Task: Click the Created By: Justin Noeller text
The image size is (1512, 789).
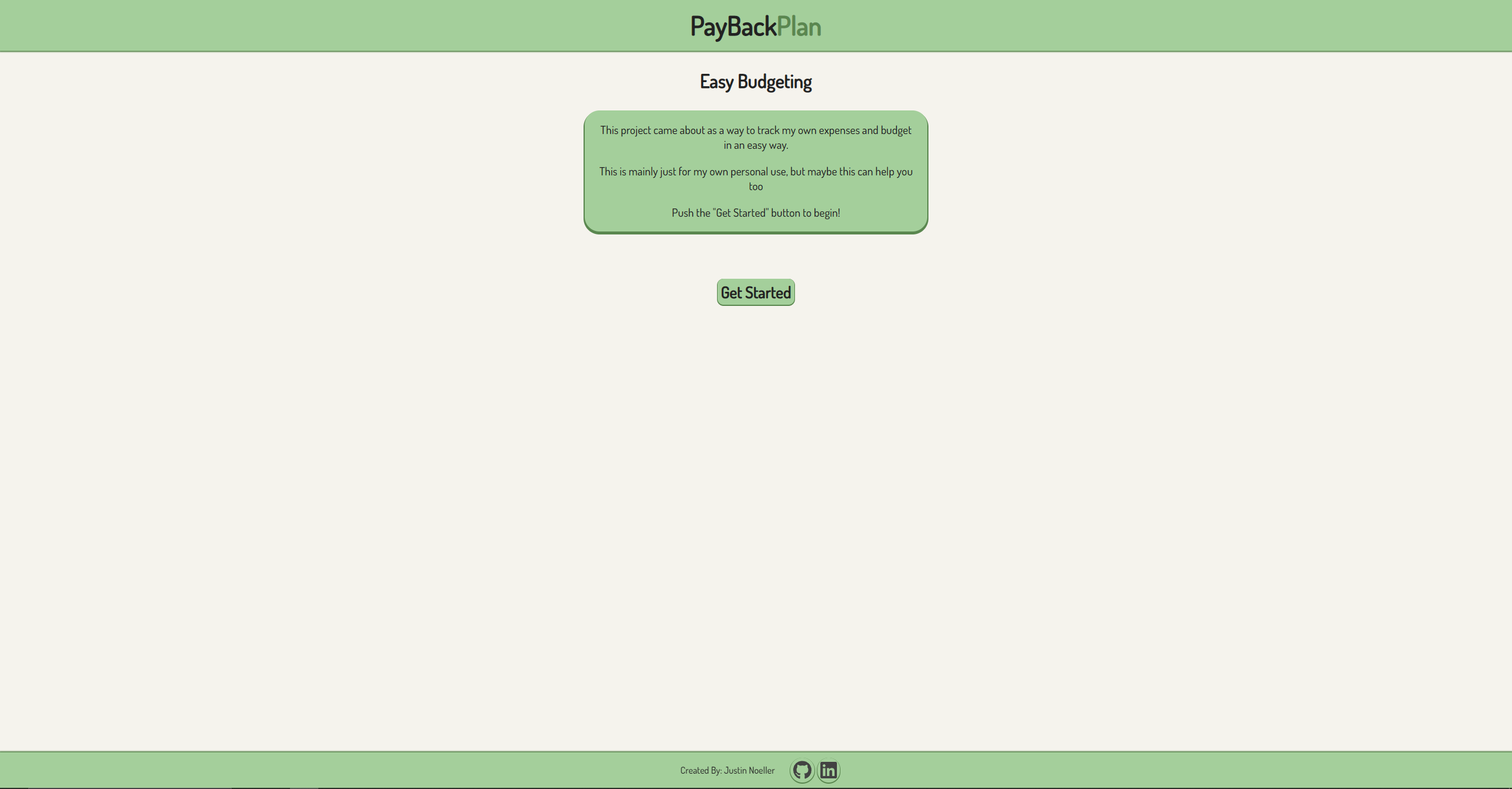Action: point(728,770)
